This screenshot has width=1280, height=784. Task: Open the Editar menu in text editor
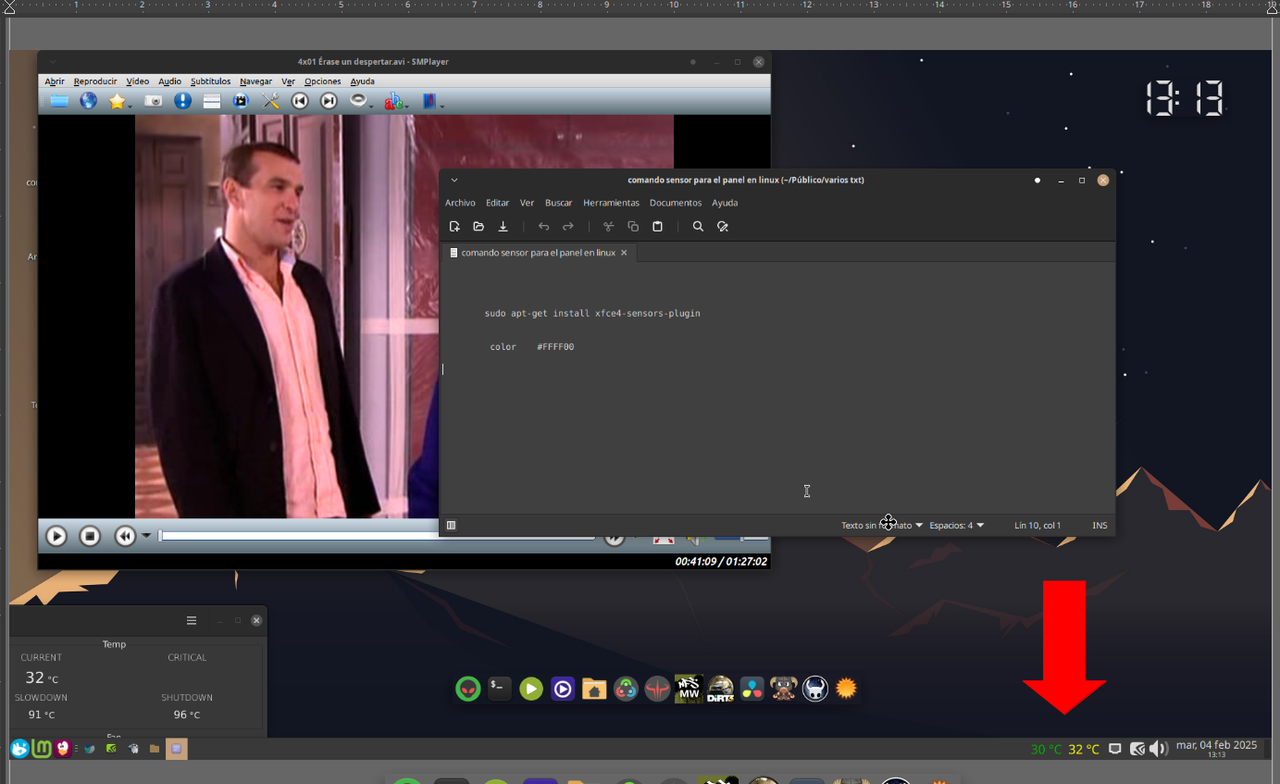497,203
